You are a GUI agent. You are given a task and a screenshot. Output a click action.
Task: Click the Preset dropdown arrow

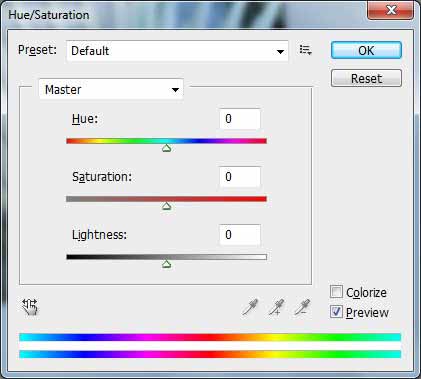(x=280, y=52)
